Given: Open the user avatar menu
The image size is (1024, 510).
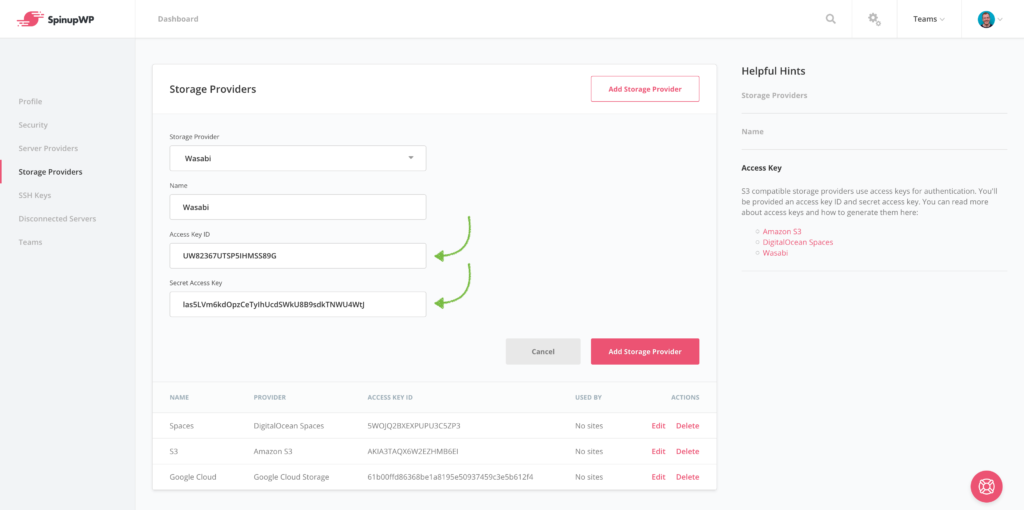Looking at the screenshot, I should pyautogui.click(x=990, y=19).
